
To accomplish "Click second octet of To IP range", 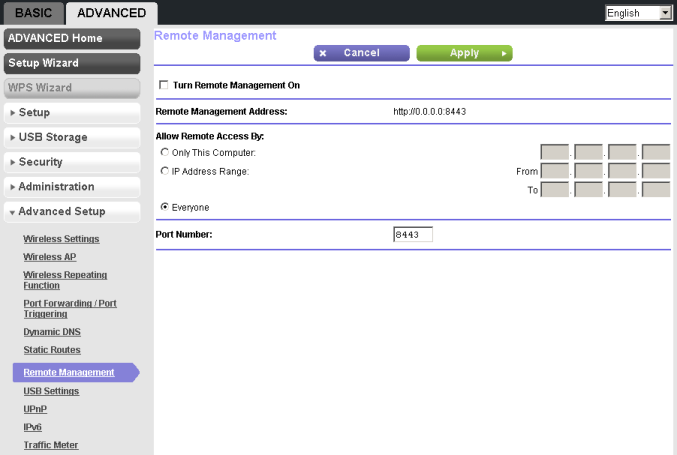I will click(x=588, y=190).
